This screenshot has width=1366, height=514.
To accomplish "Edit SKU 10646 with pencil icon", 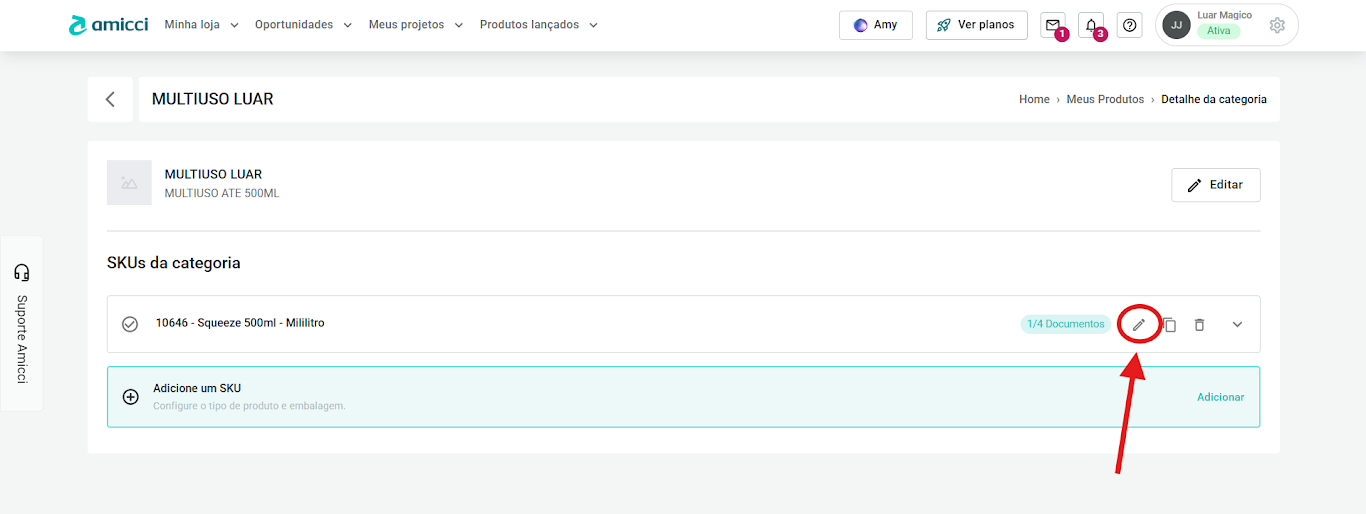I will click(x=1138, y=324).
